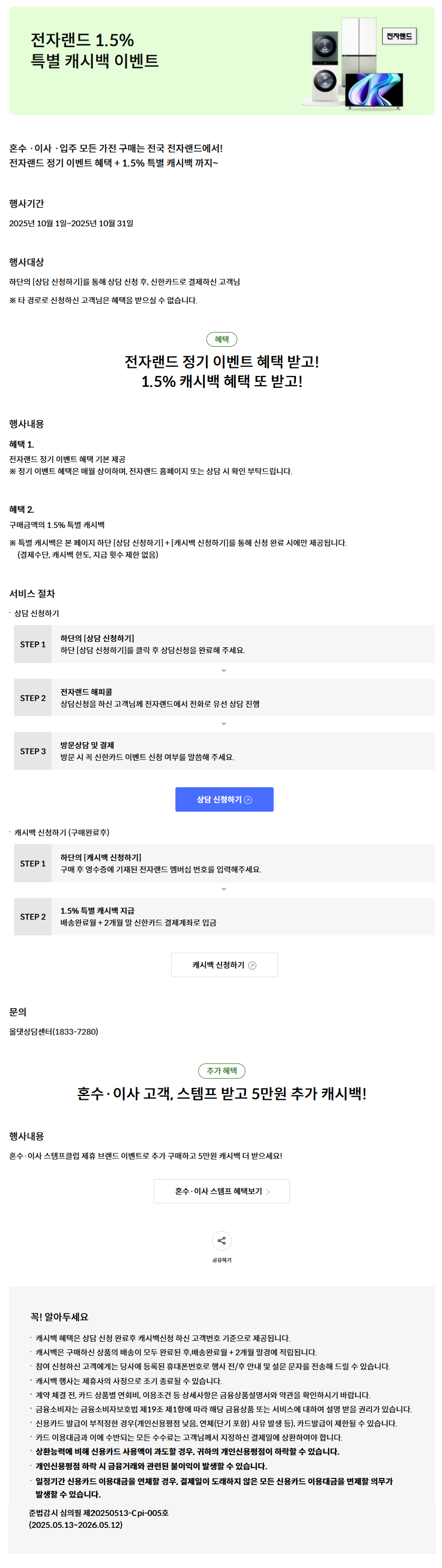Click the chevron icon beside 혼수·이사 스템프 혜택보기
Viewport: 442px width, 1568px height.
click(268, 1192)
